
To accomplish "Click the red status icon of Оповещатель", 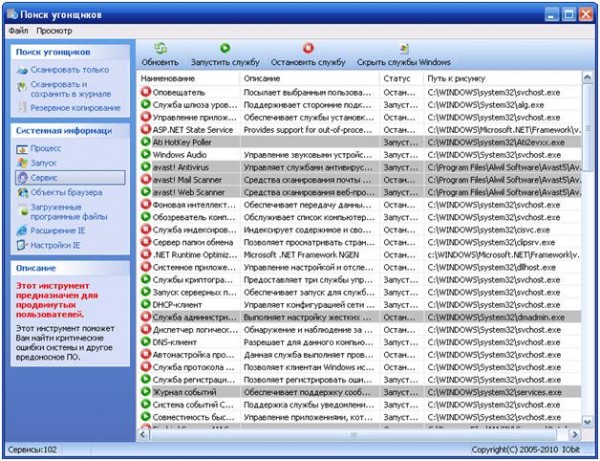I will [145, 92].
